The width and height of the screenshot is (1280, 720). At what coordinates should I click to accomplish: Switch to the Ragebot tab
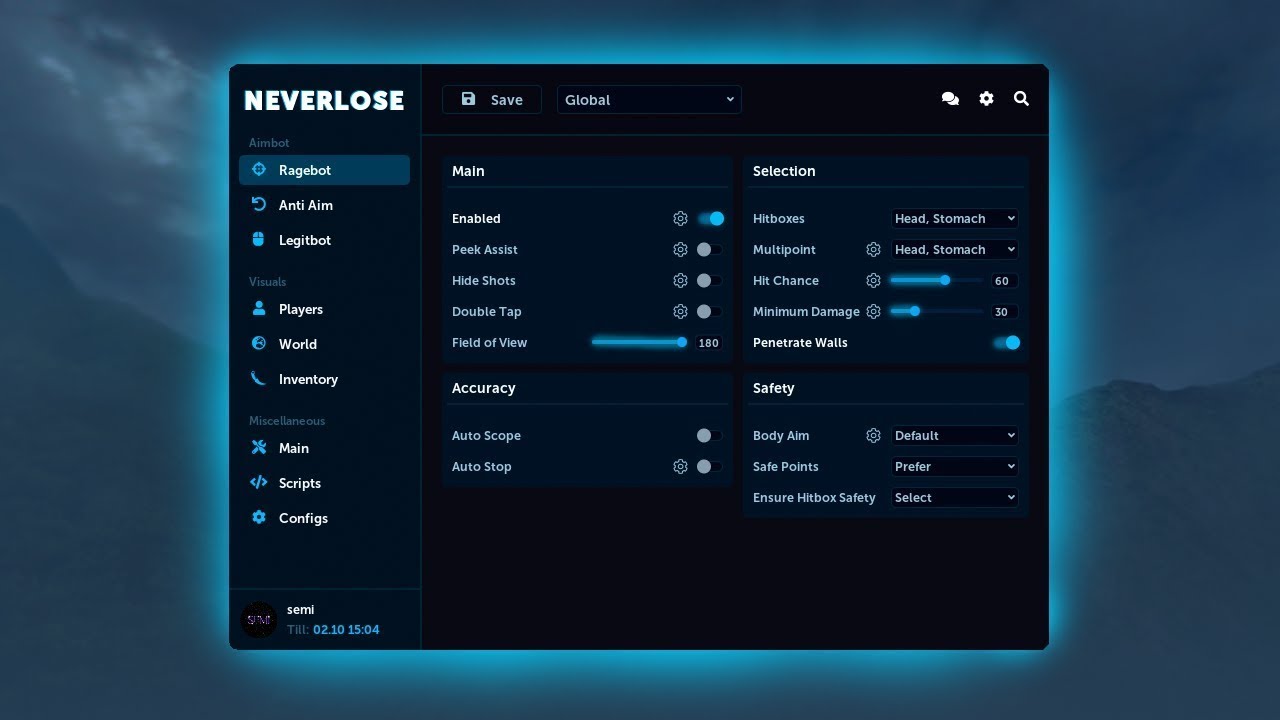tap(324, 170)
